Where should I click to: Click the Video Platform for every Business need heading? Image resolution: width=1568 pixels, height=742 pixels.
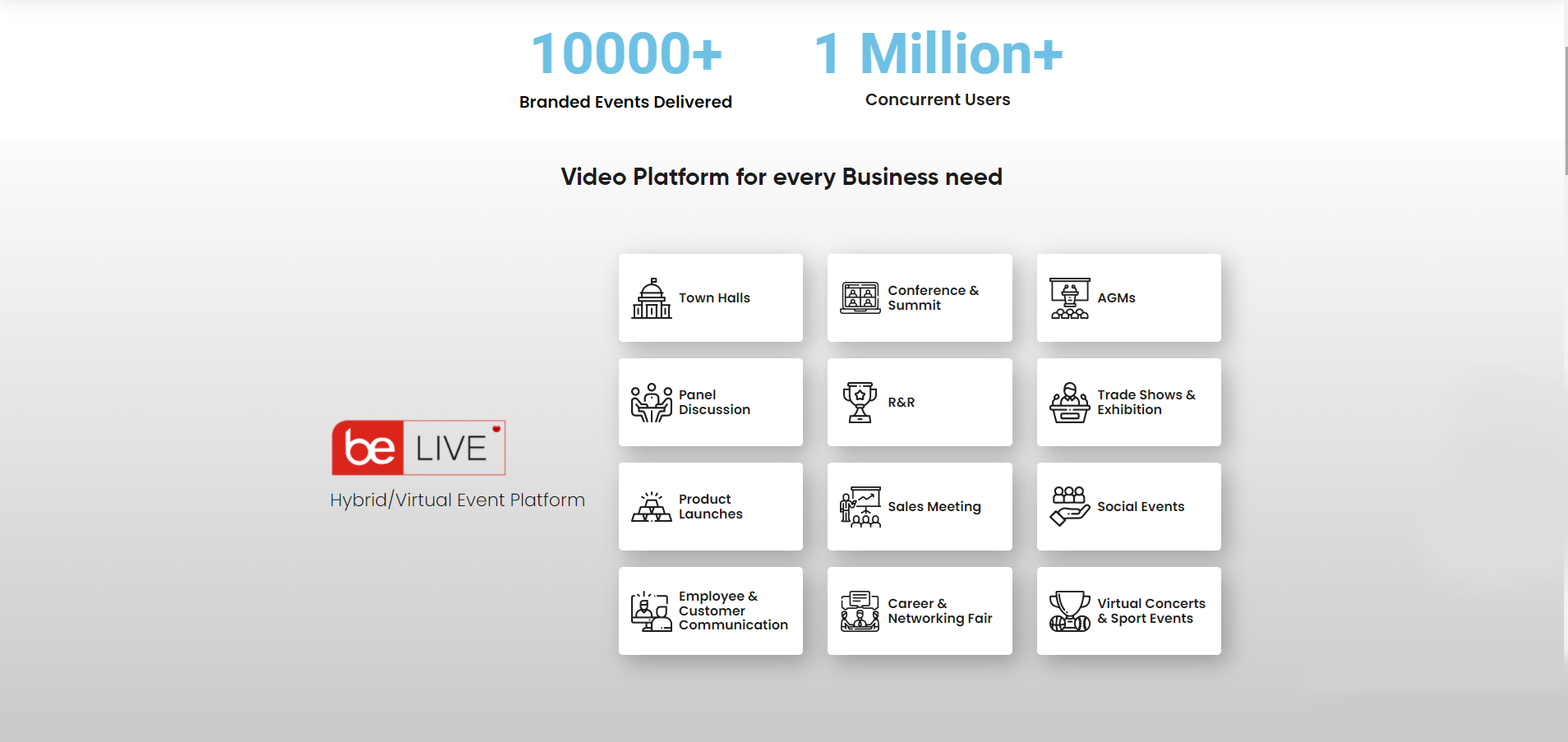click(782, 177)
